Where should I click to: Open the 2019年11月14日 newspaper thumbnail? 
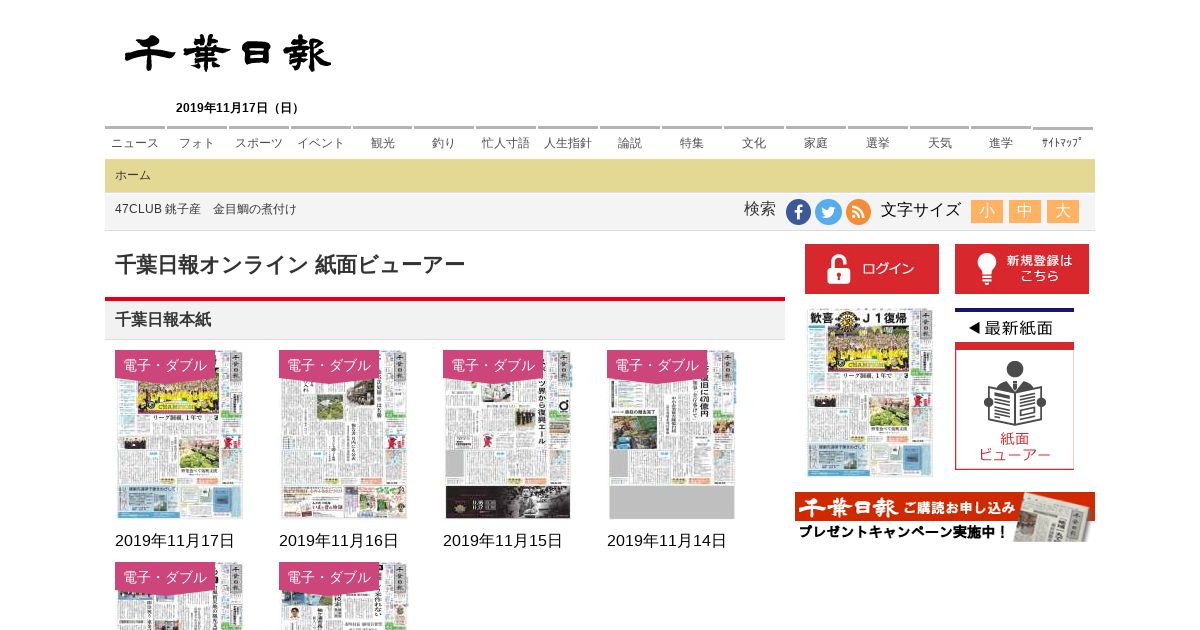point(671,434)
